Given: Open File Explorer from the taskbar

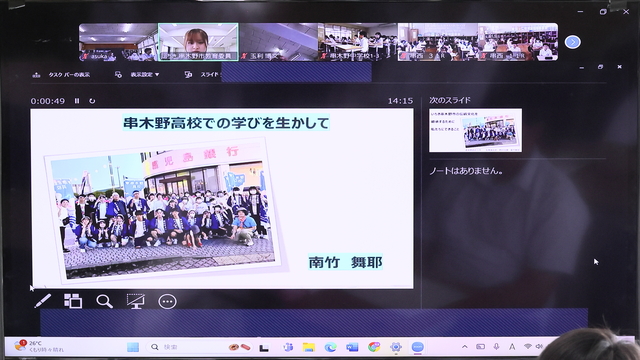Looking at the screenshot, I should 309,347.
